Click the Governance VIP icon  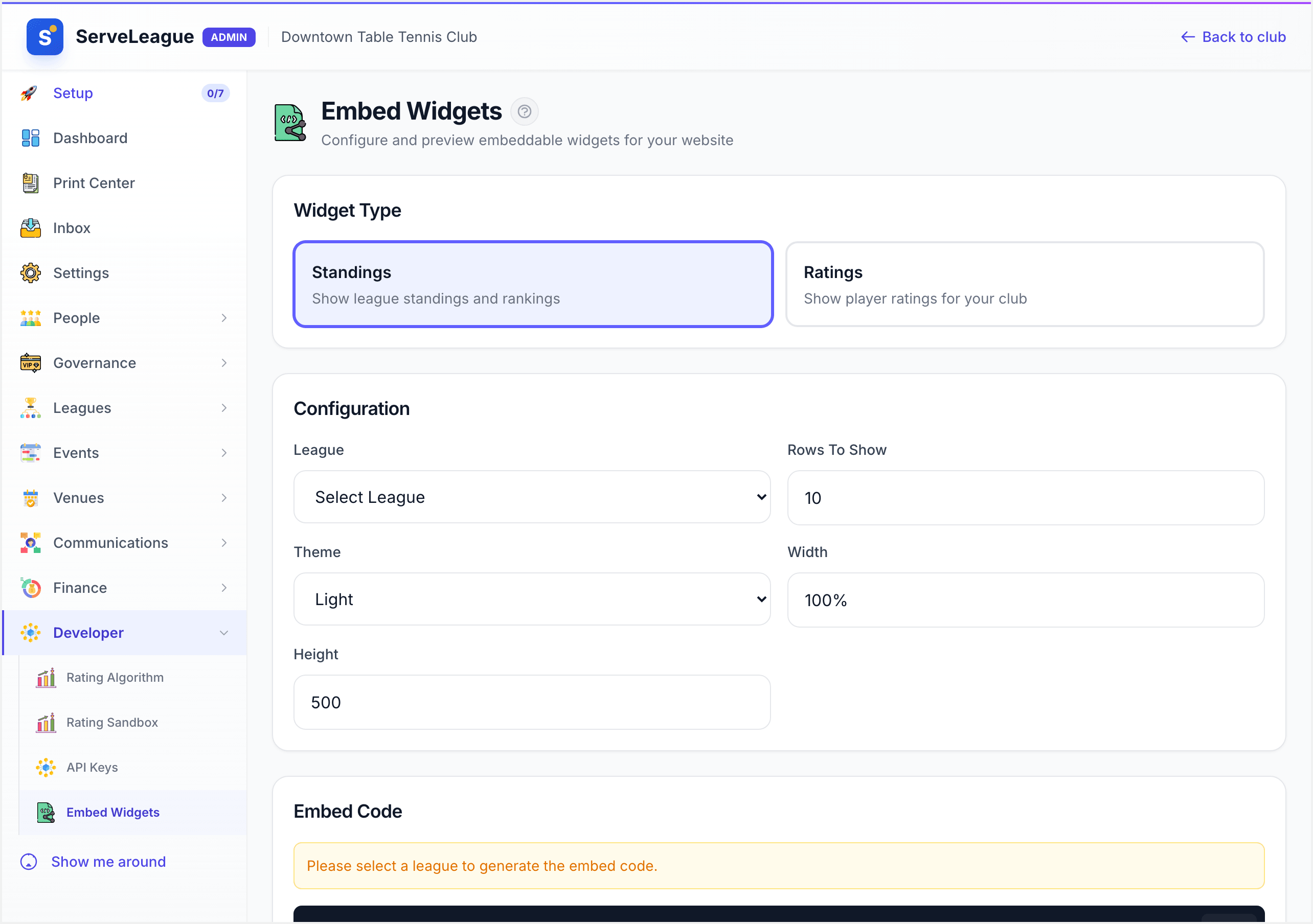(x=30, y=363)
